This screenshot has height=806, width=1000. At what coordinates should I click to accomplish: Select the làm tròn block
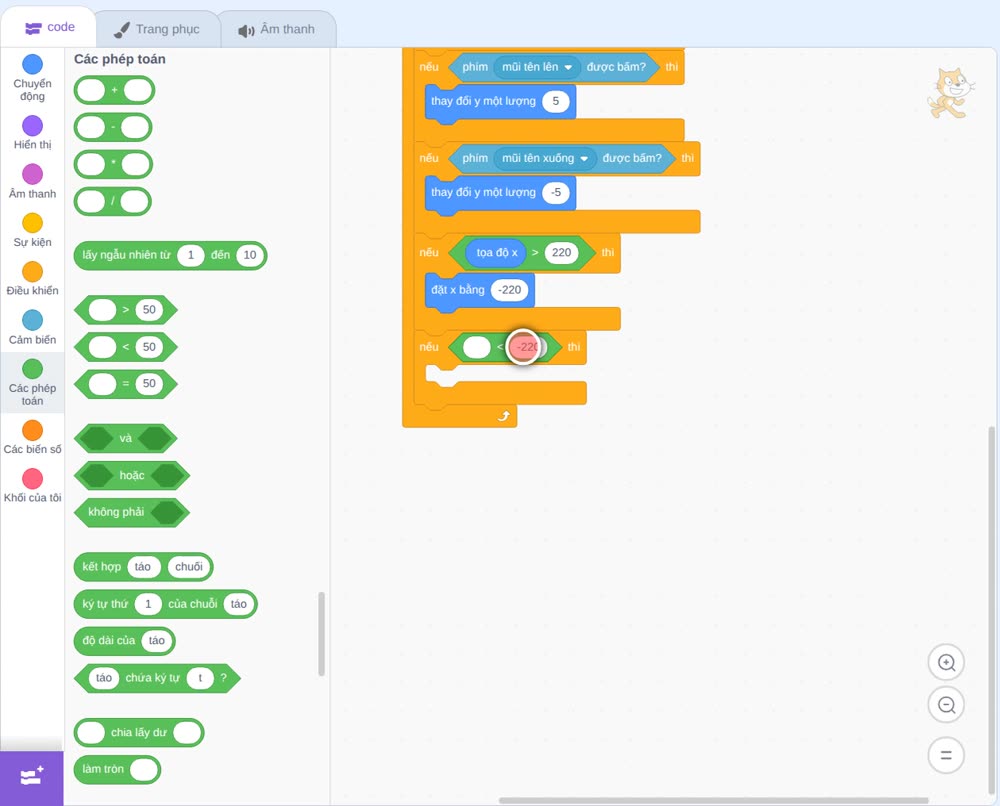click(117, 770)
